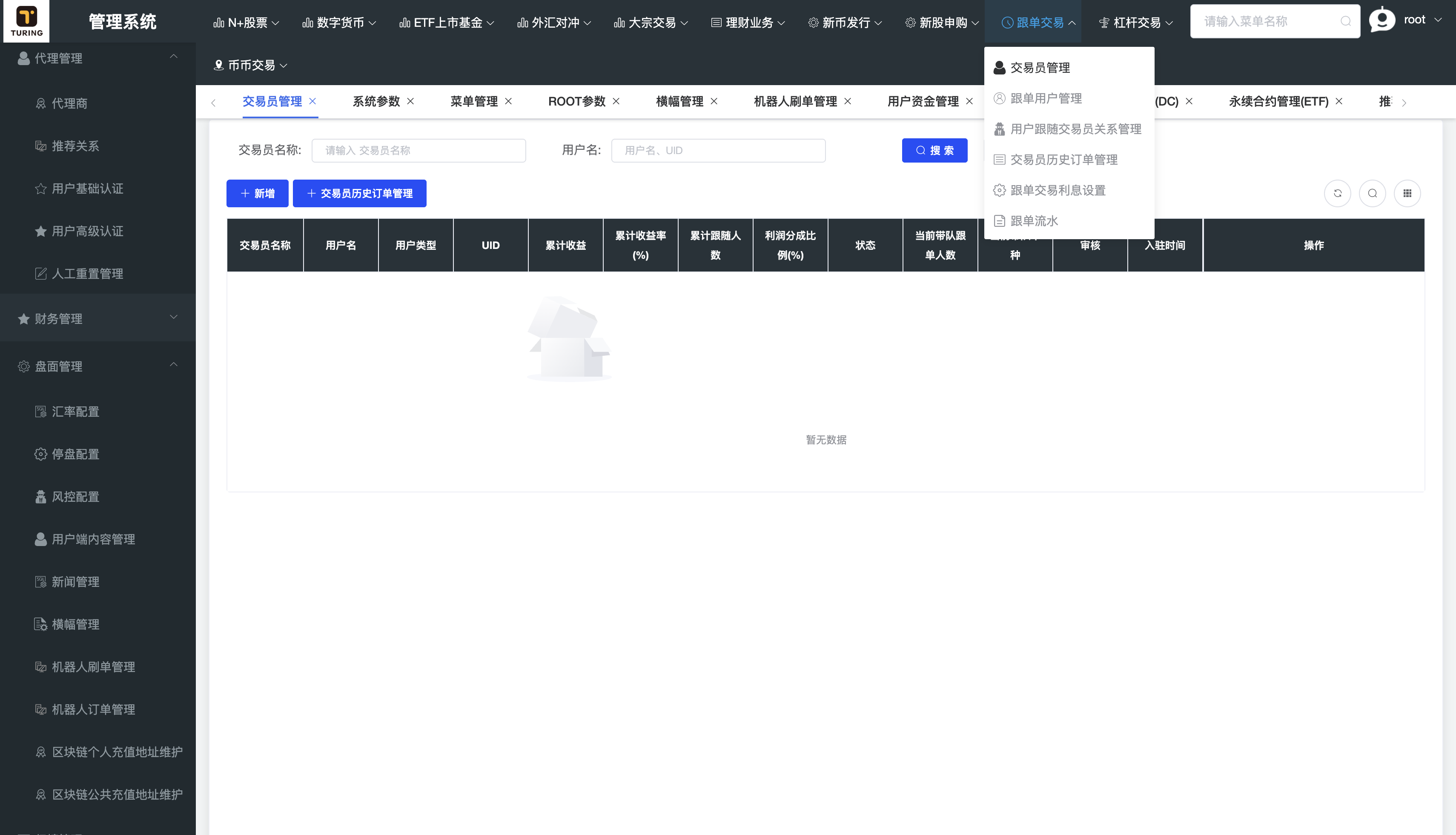1456x835 pixels.
Task: Collapse the 盘面管理 section
Action: click(174, 365)
